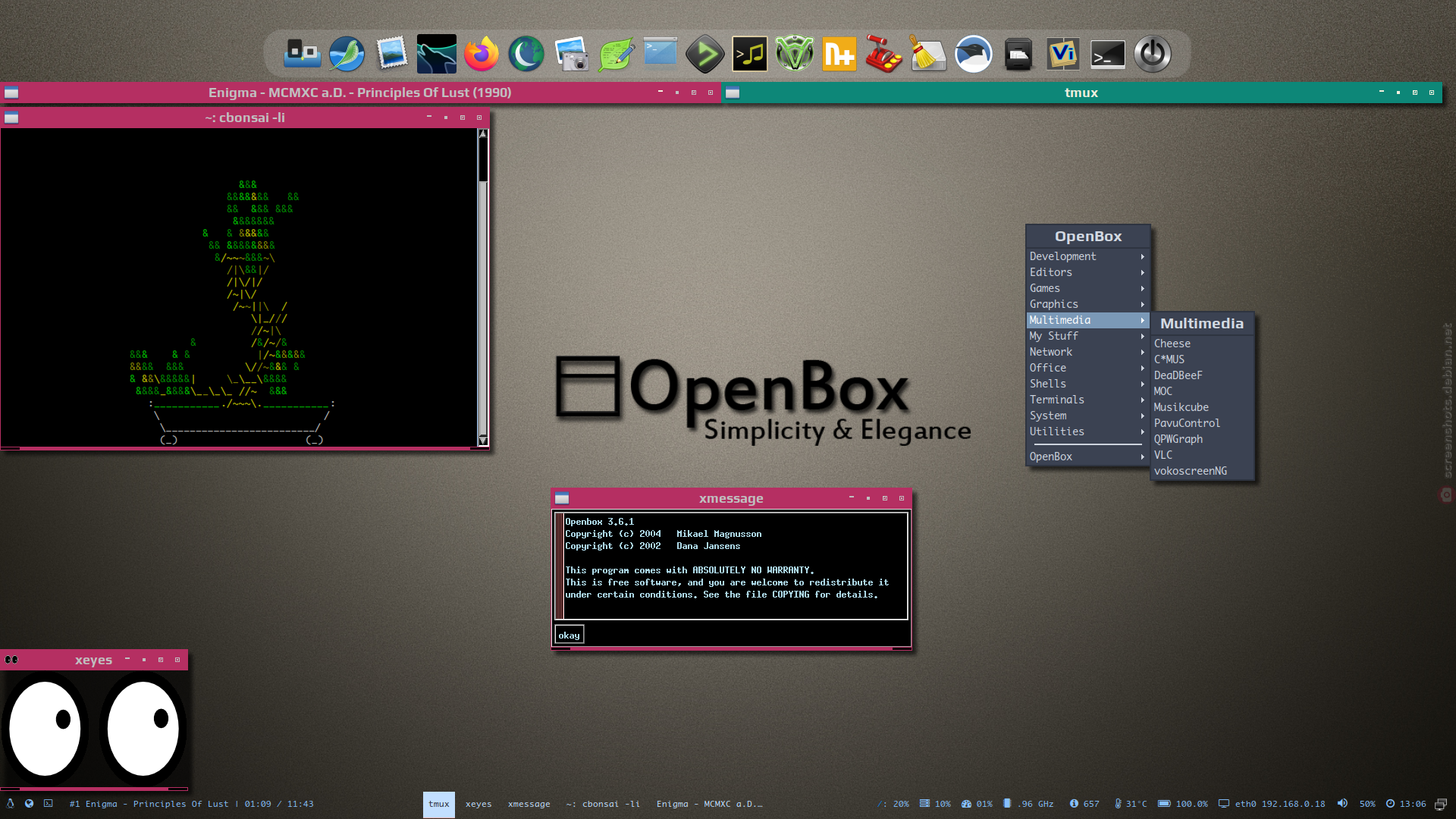The image size is (1456, 819).
Task: Open the black terminal prompt dock icon
Action: 1107,55
